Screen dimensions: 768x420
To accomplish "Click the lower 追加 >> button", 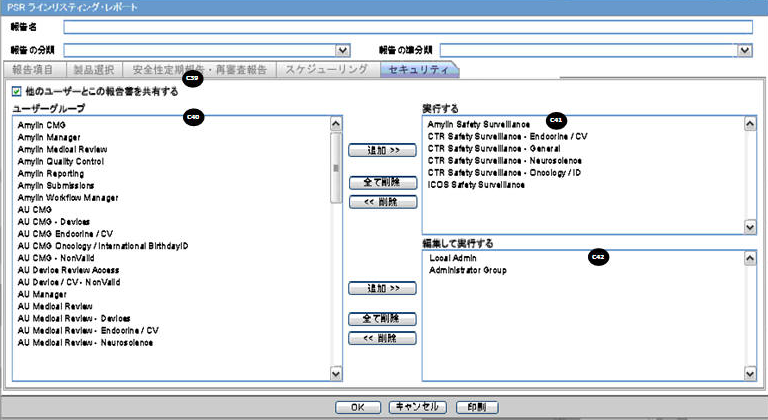I will coord(383,288).
